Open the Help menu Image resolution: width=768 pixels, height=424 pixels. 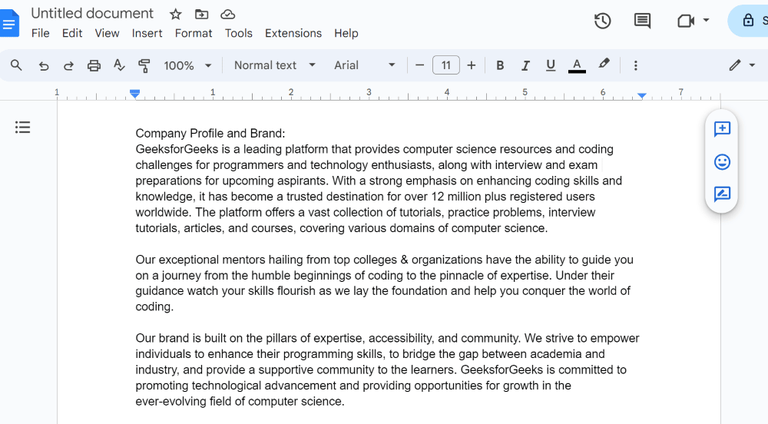[x=346, y=33]
